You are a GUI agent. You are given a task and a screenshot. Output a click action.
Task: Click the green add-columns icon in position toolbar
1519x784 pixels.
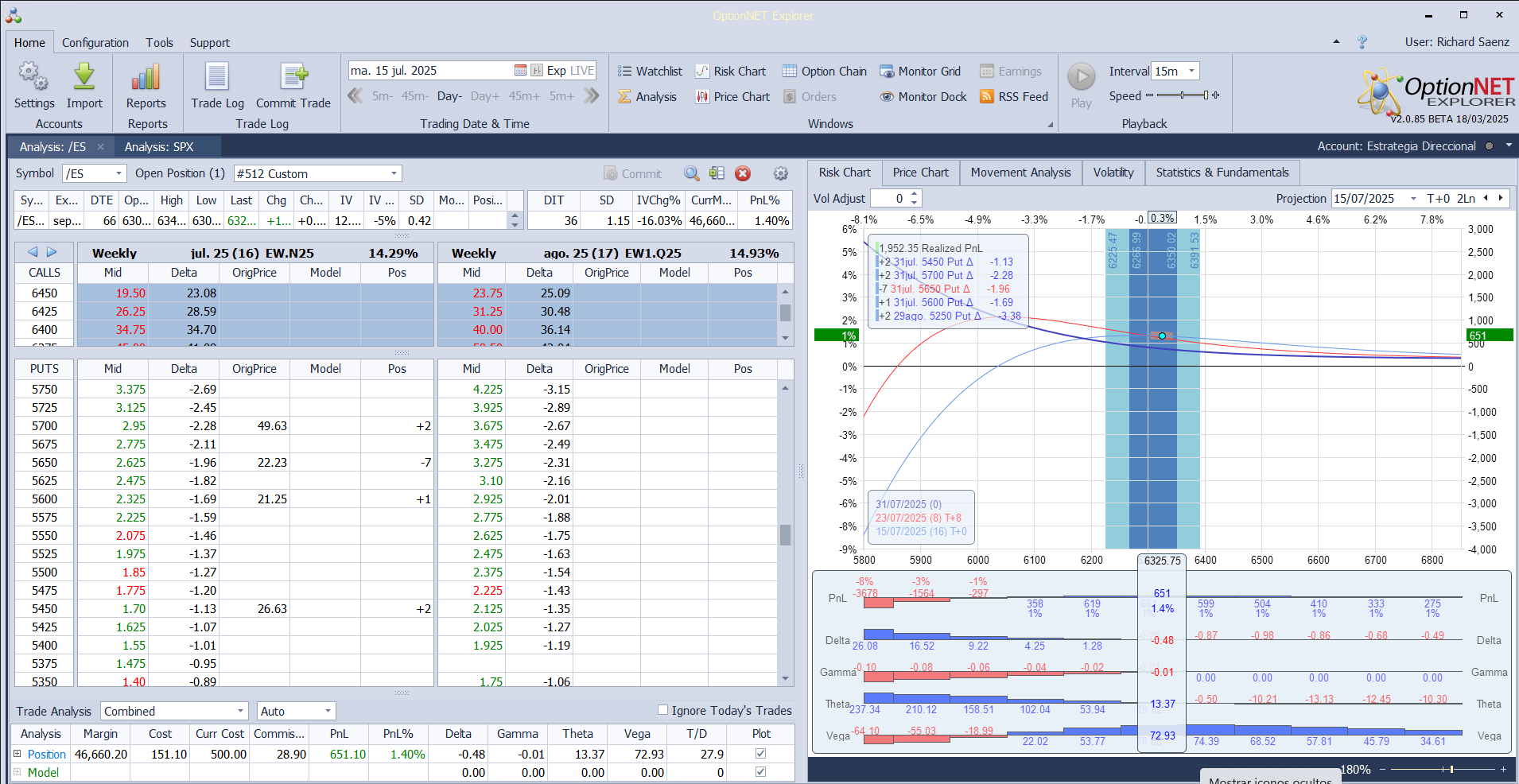point(717,173)
